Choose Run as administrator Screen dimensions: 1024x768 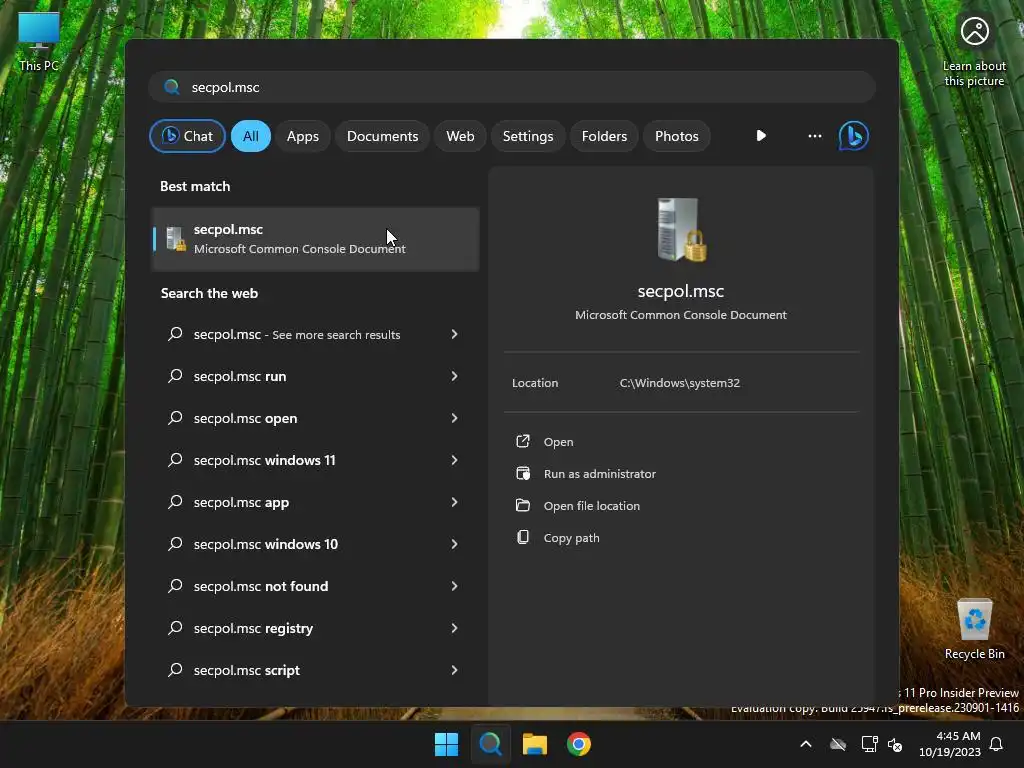click(x=600, y=474)
